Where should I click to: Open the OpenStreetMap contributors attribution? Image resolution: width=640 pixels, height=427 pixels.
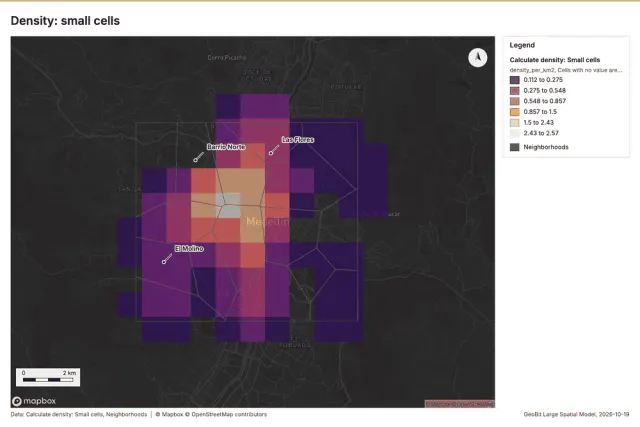(226, 414)
